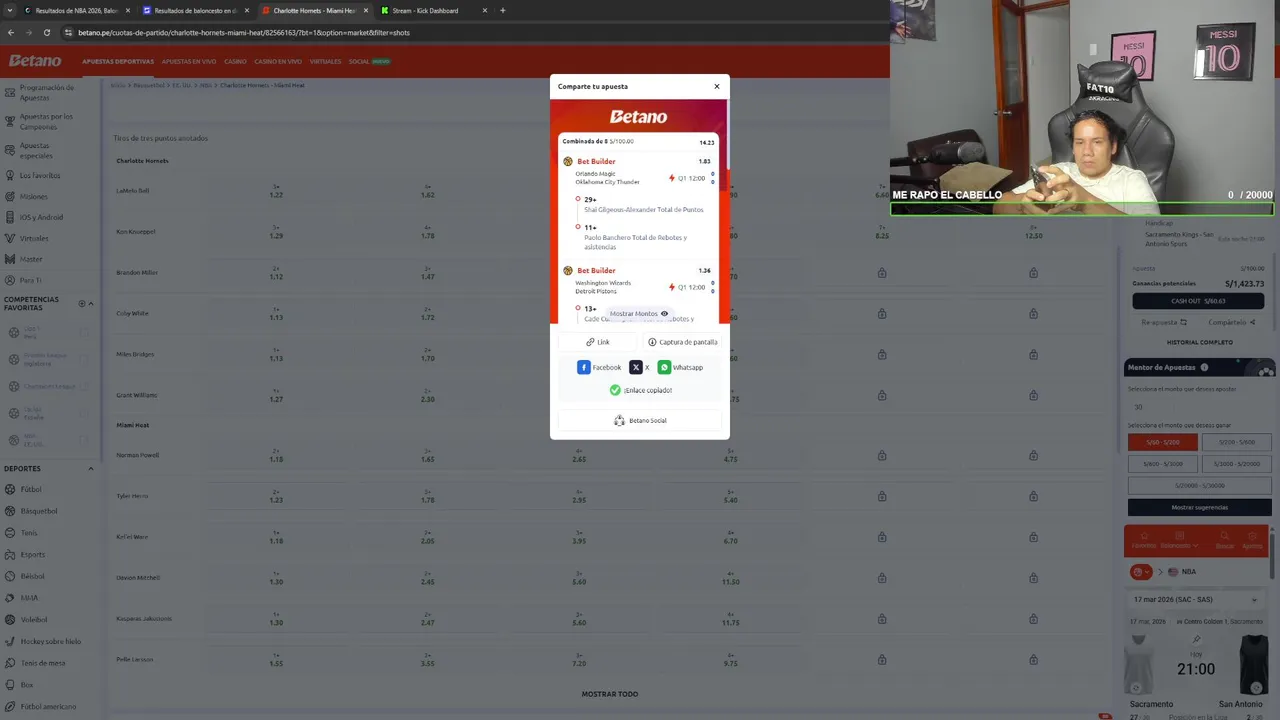Select Fútbol americano sport
This screenshot has height=720, width=1280.
[x=48, y=706]
